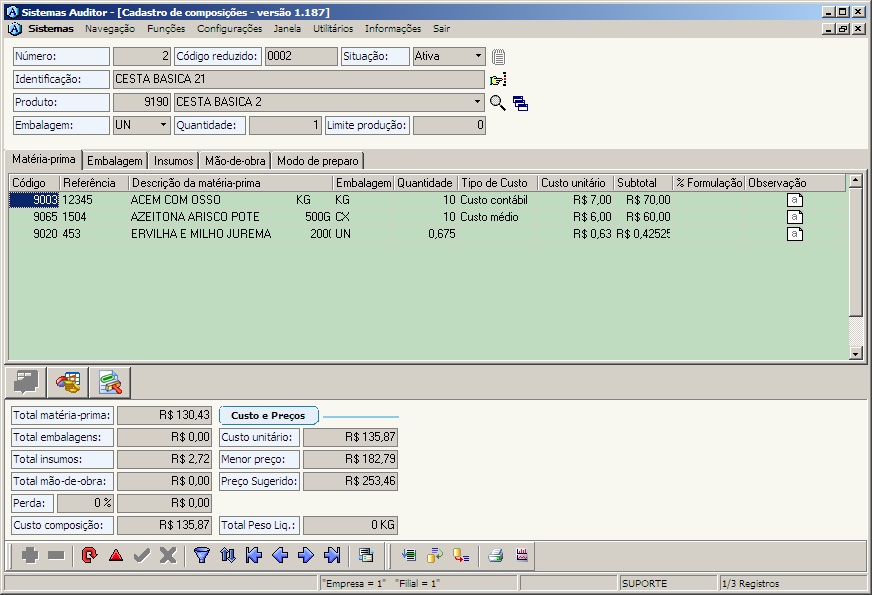The height and width of the screenshot is (595, 872).
Task: Click the notepad icon next to Situação
Action: pos(498,57)
